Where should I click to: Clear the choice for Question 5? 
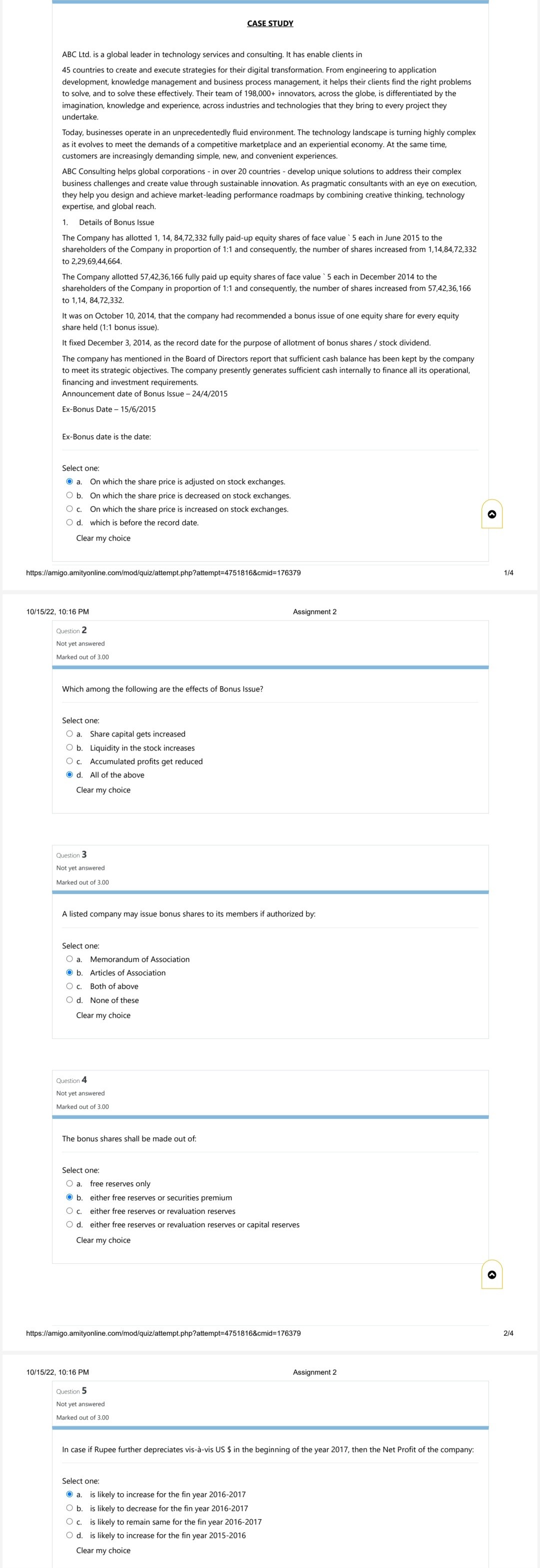pos(102,1550)
